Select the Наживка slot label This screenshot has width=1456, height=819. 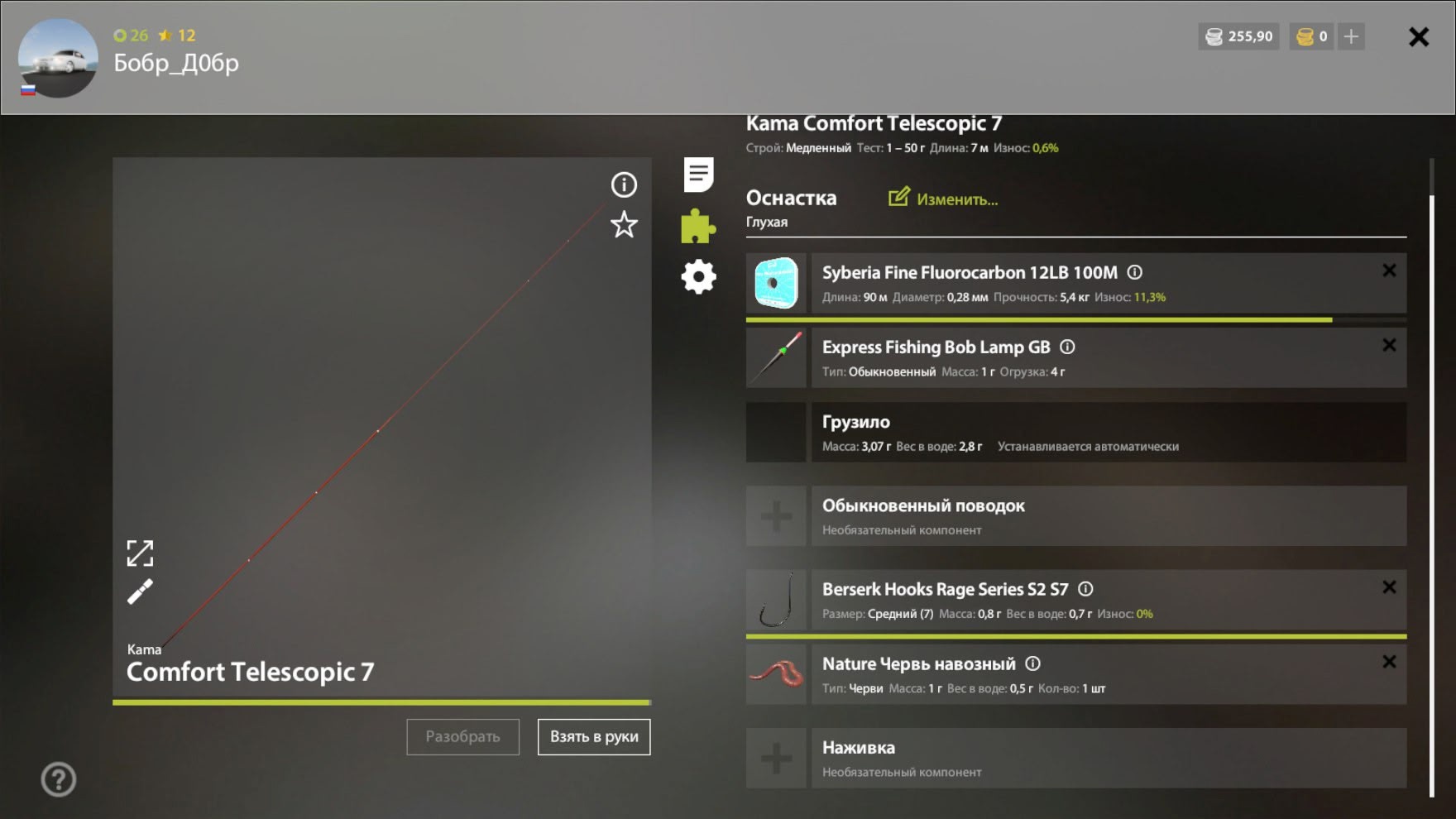858,748
